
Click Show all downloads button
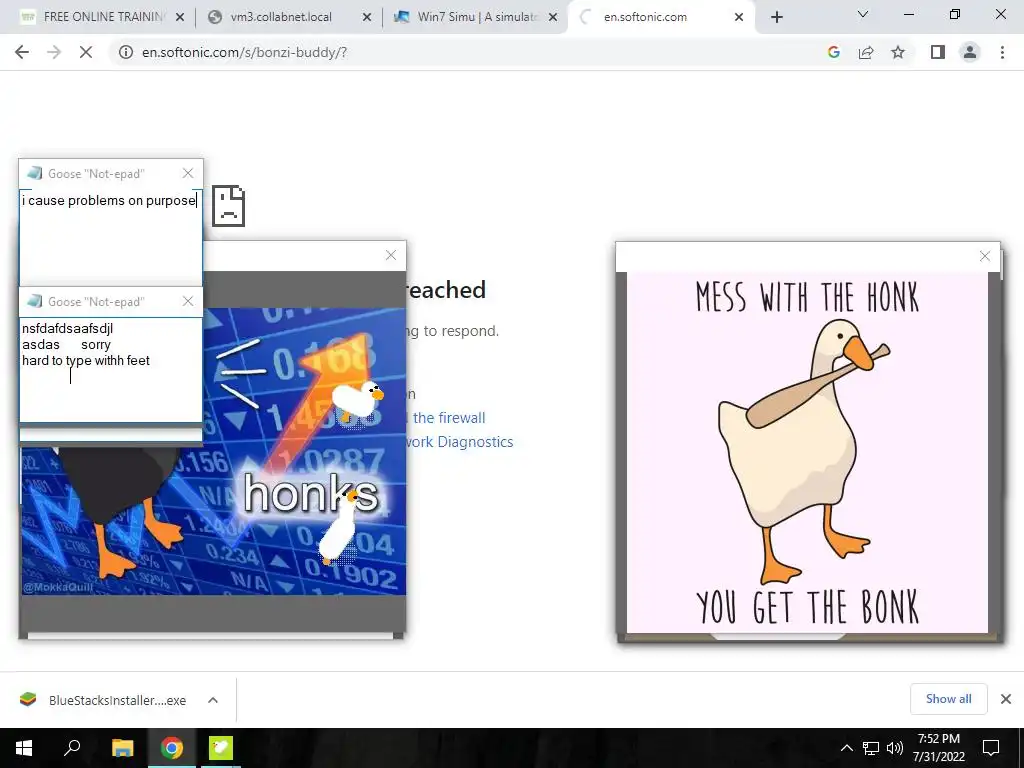tap(948, 699)
